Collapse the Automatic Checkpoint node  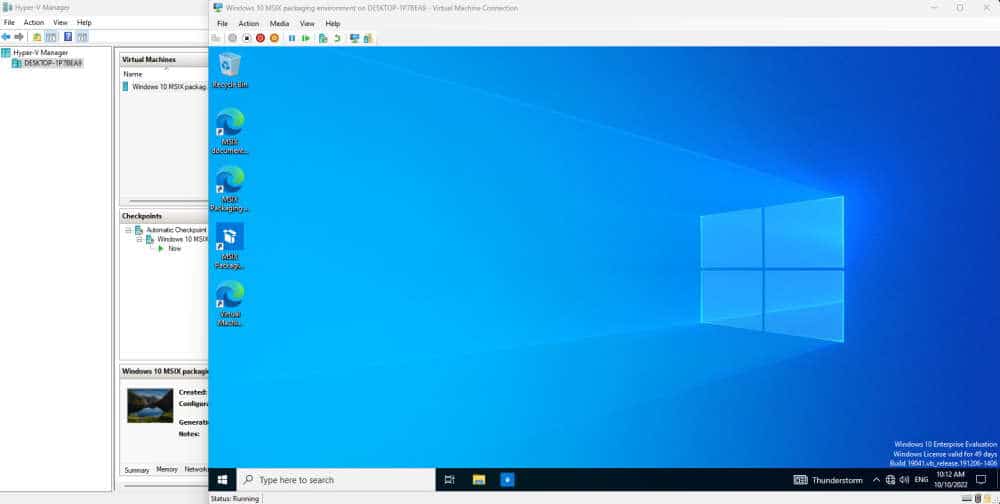click(128, 230)
